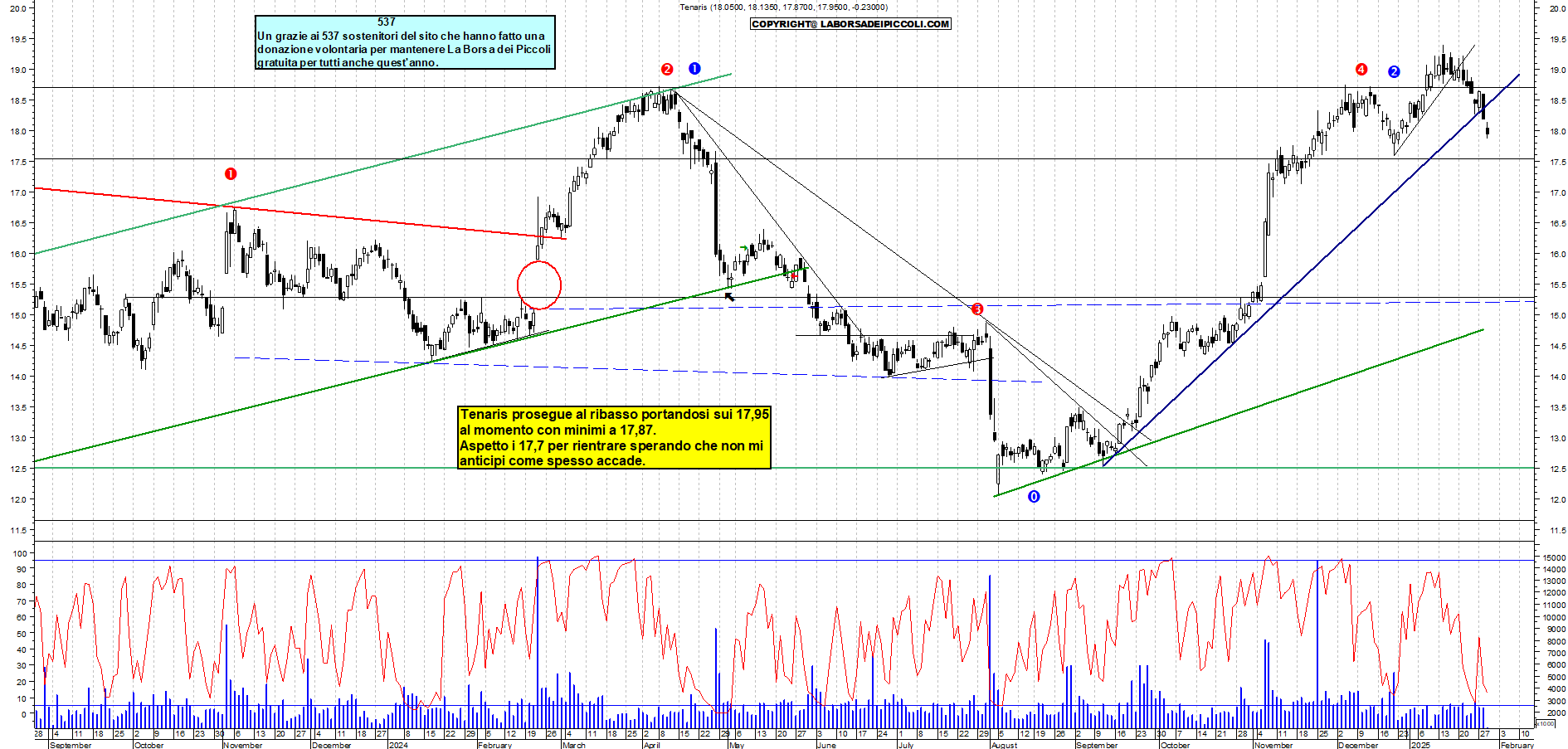Select the red descending trendline
Image resolution: width=1568 pixels, height=749 pixels.
[300, 213]
